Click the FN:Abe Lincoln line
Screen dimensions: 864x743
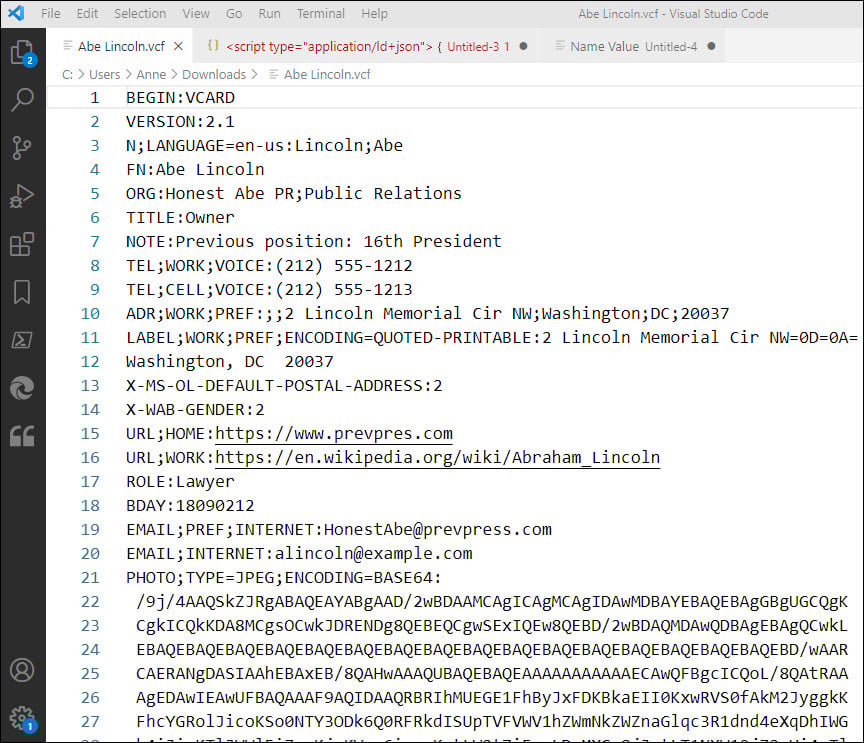tap(195, 170)
